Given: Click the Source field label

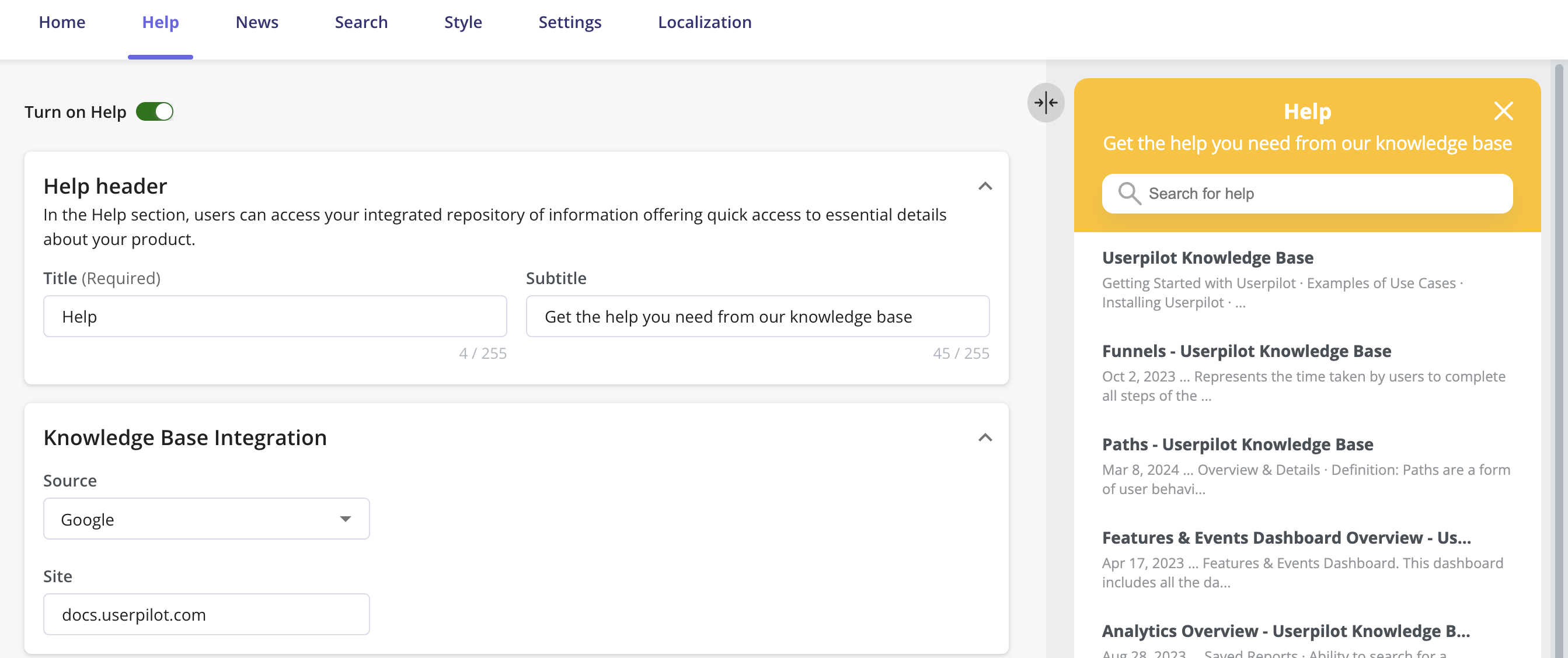Looking at the screenshot, I should [x=70, y=481].
